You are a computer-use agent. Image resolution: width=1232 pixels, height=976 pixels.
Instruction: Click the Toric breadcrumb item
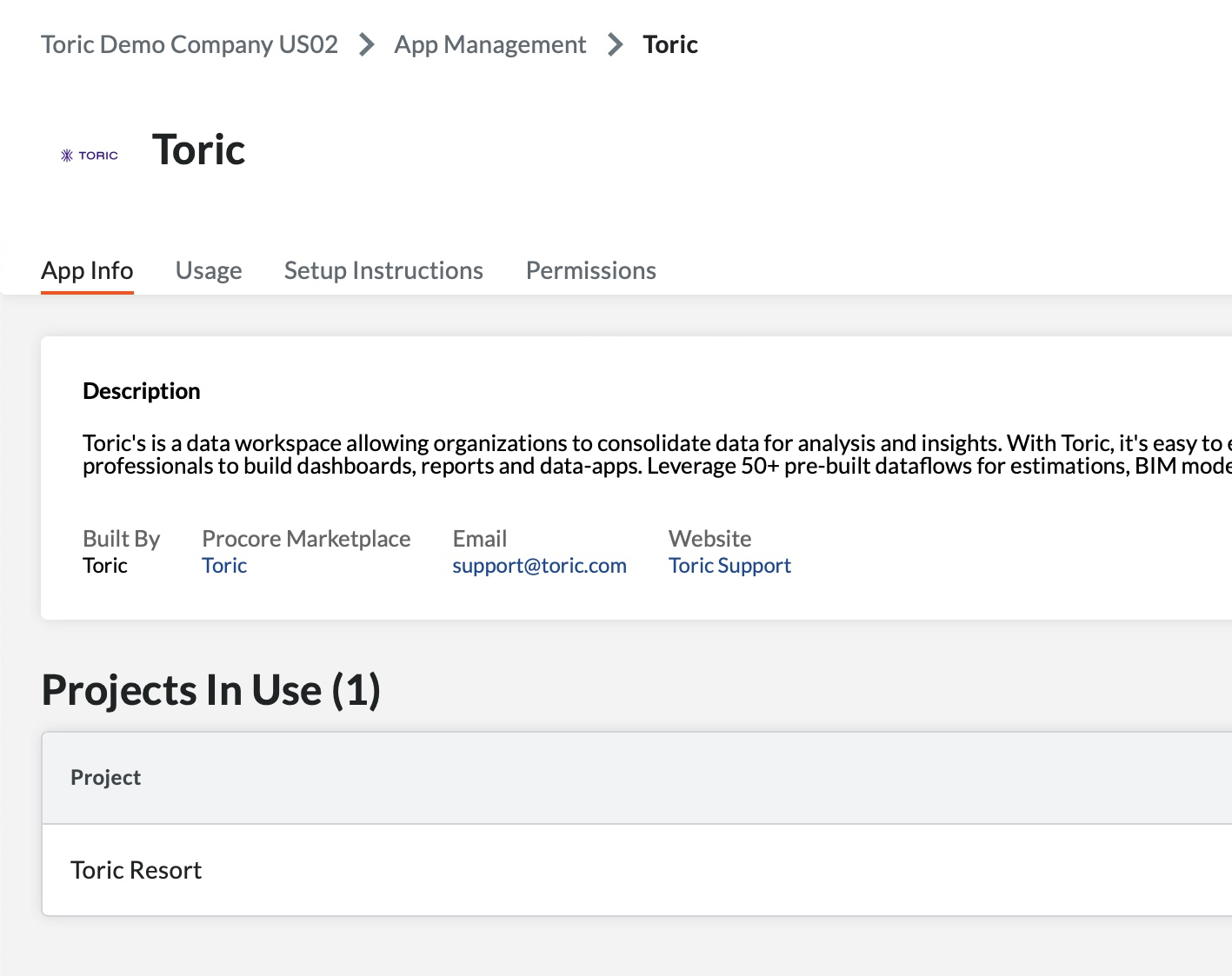(x=670, y=44)
